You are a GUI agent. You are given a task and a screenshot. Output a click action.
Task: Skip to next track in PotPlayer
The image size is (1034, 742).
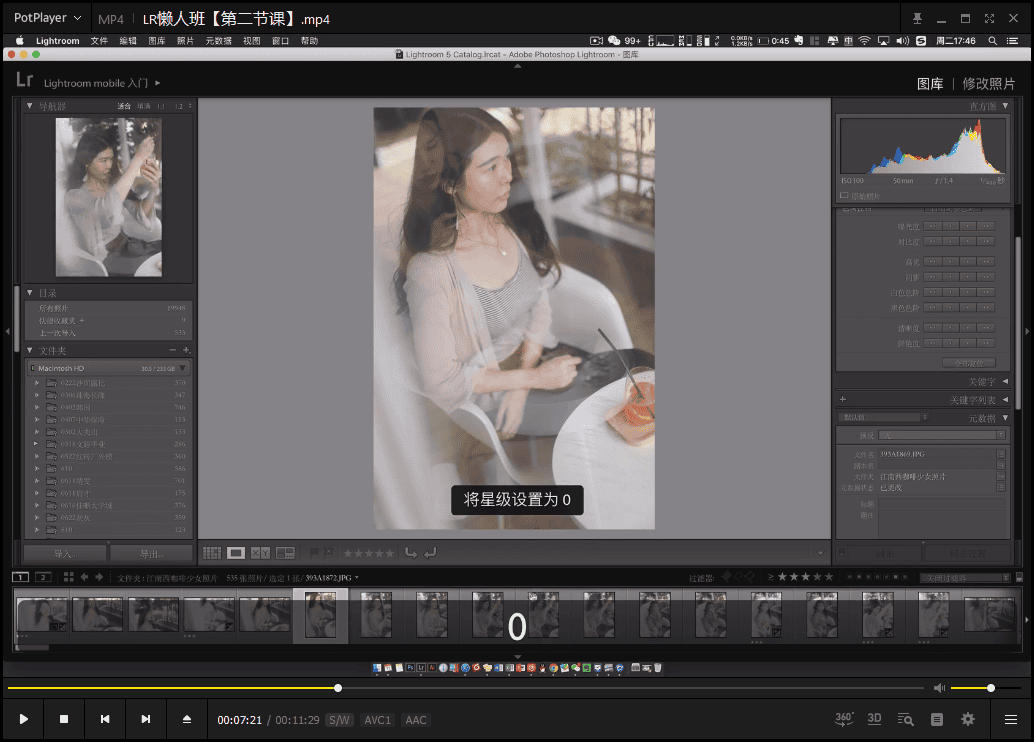146,719
